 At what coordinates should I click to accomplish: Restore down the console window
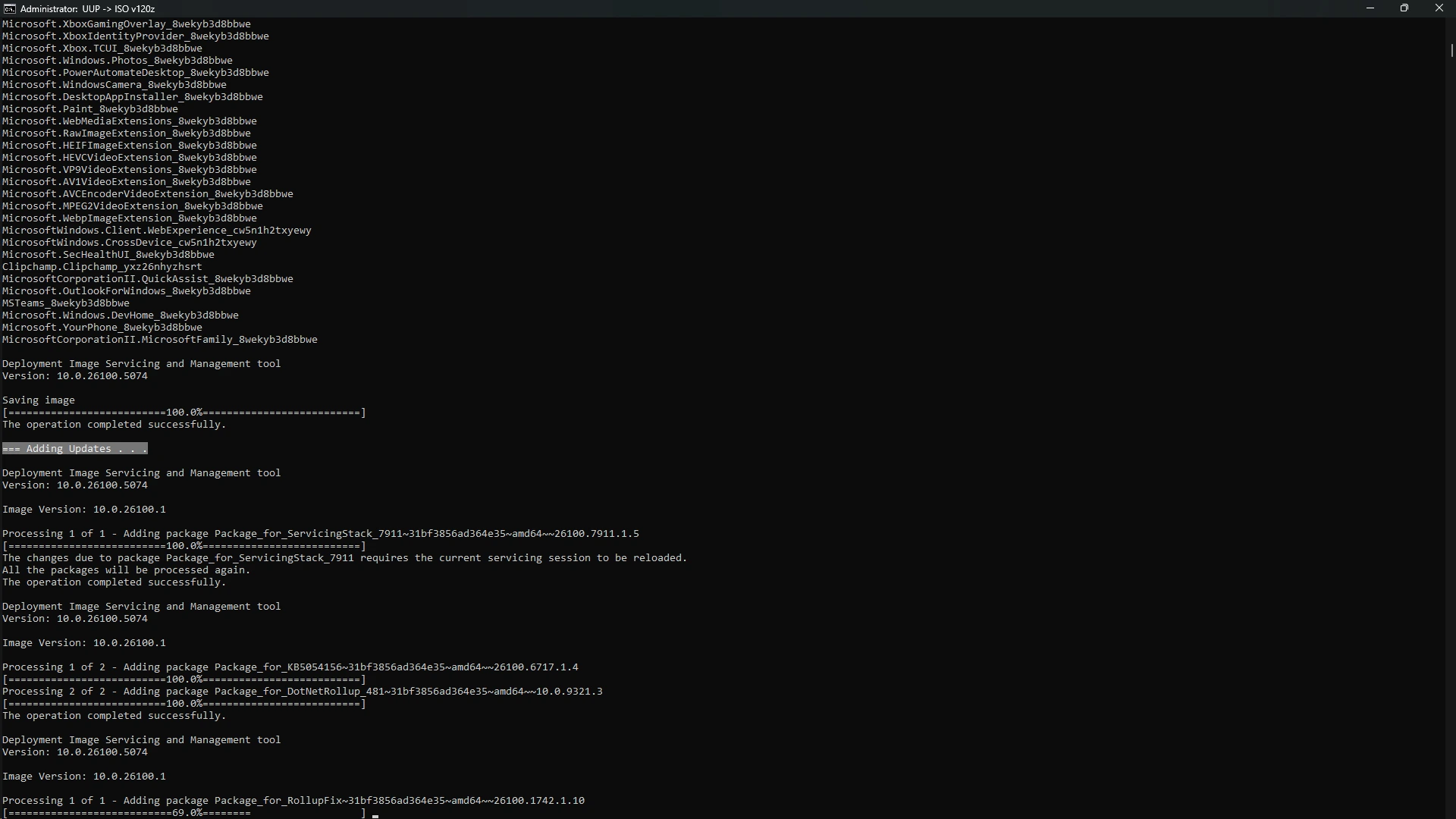pyautogui.click(x=1404, y=8)
